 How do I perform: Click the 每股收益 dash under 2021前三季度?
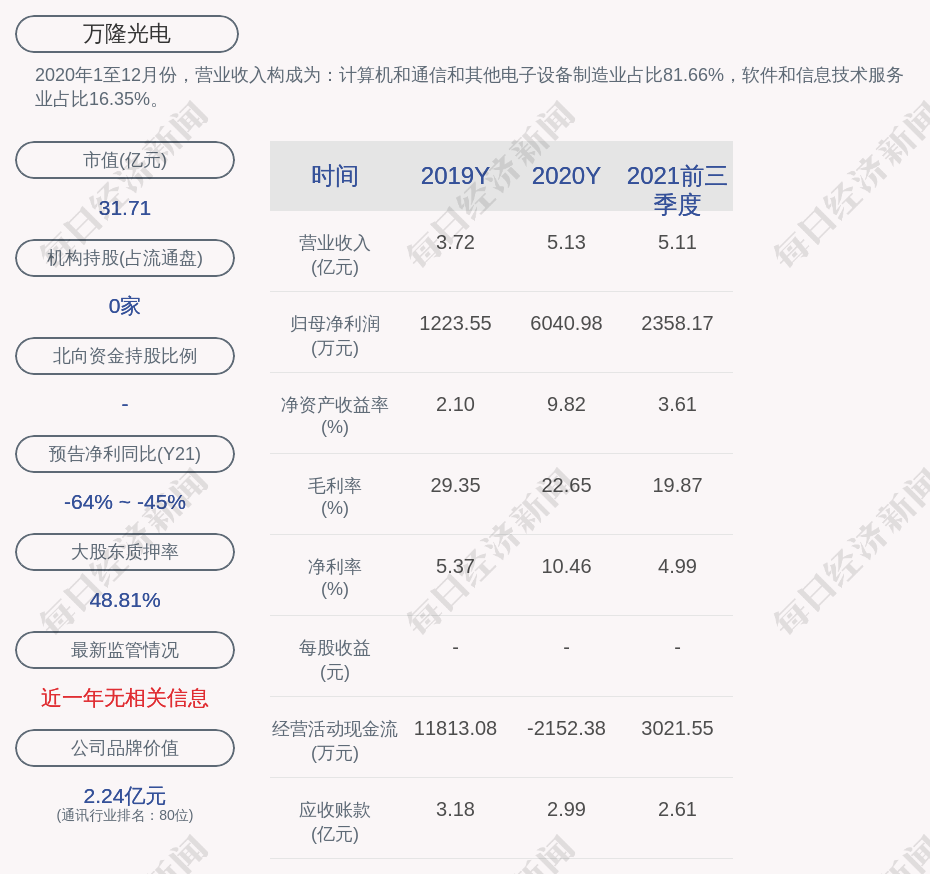(677, 648)
